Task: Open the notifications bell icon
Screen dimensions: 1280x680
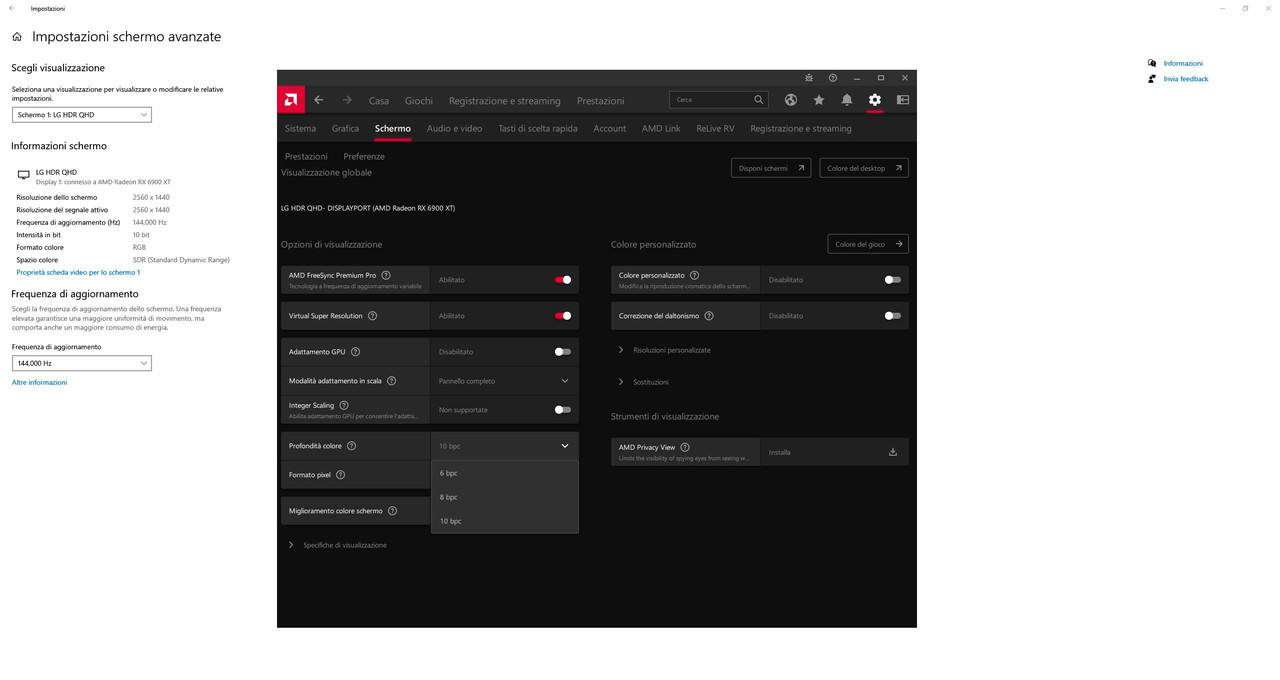Action: pyautogui.click(x=847, y=100)
